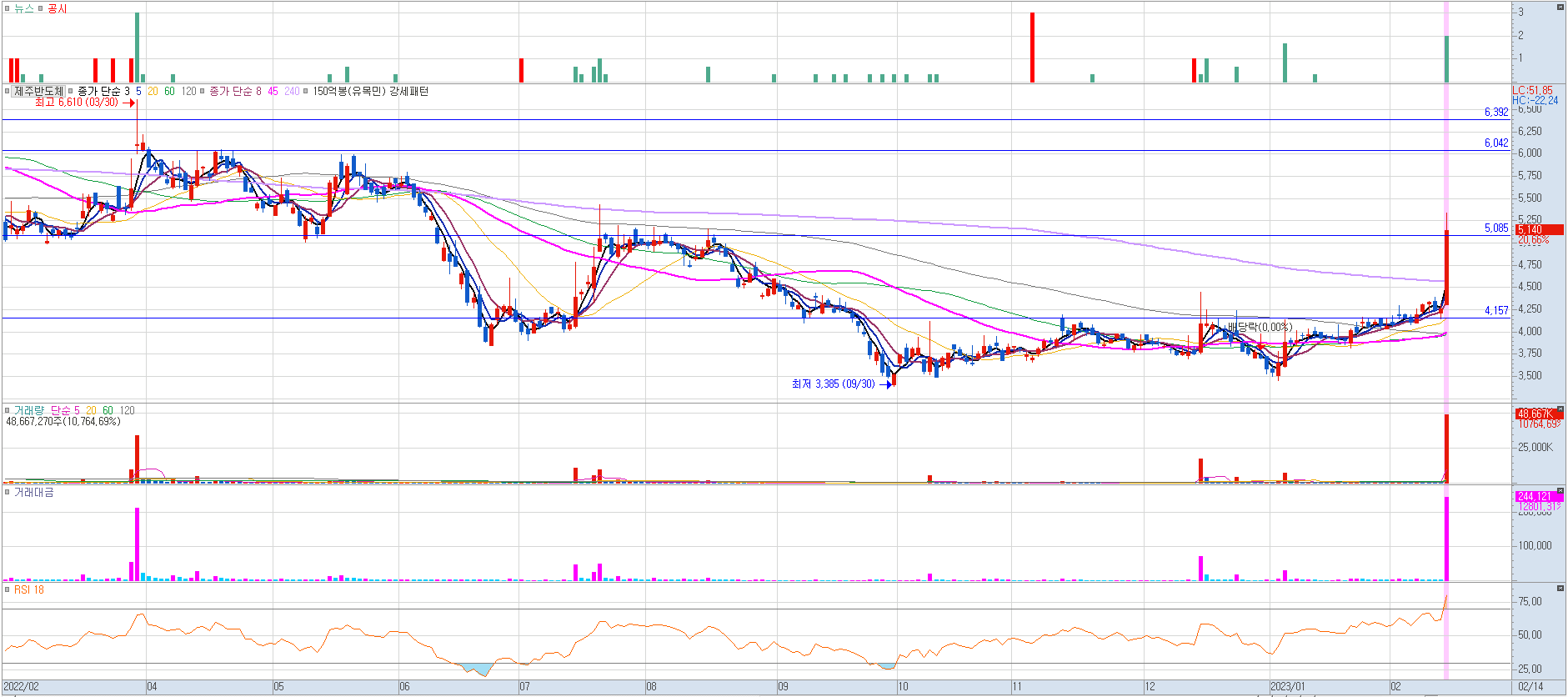Click the 3,500 price axis value
This screenshot has width=1568, height=697.
coord(1530,375)
